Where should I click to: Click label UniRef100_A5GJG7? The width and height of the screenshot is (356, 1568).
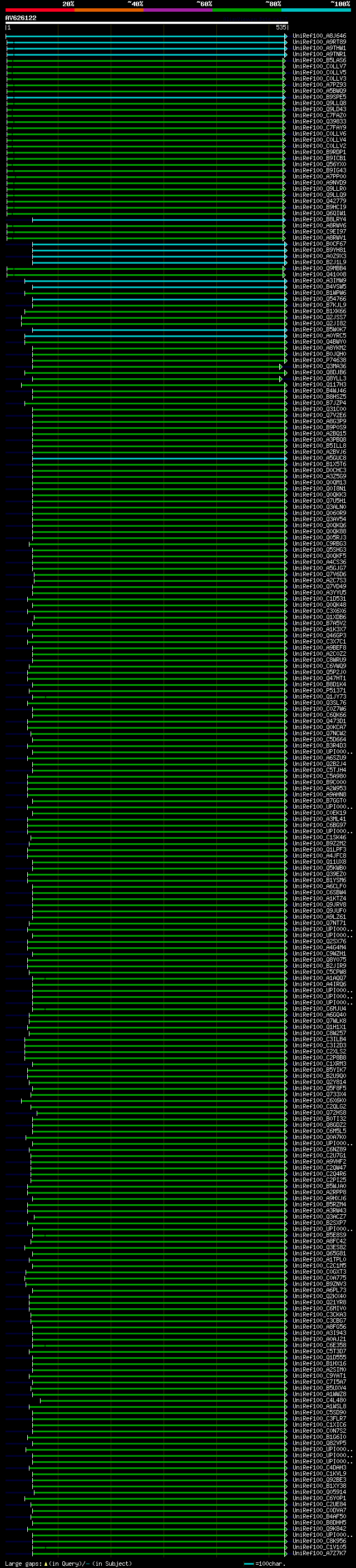point(319,568)
